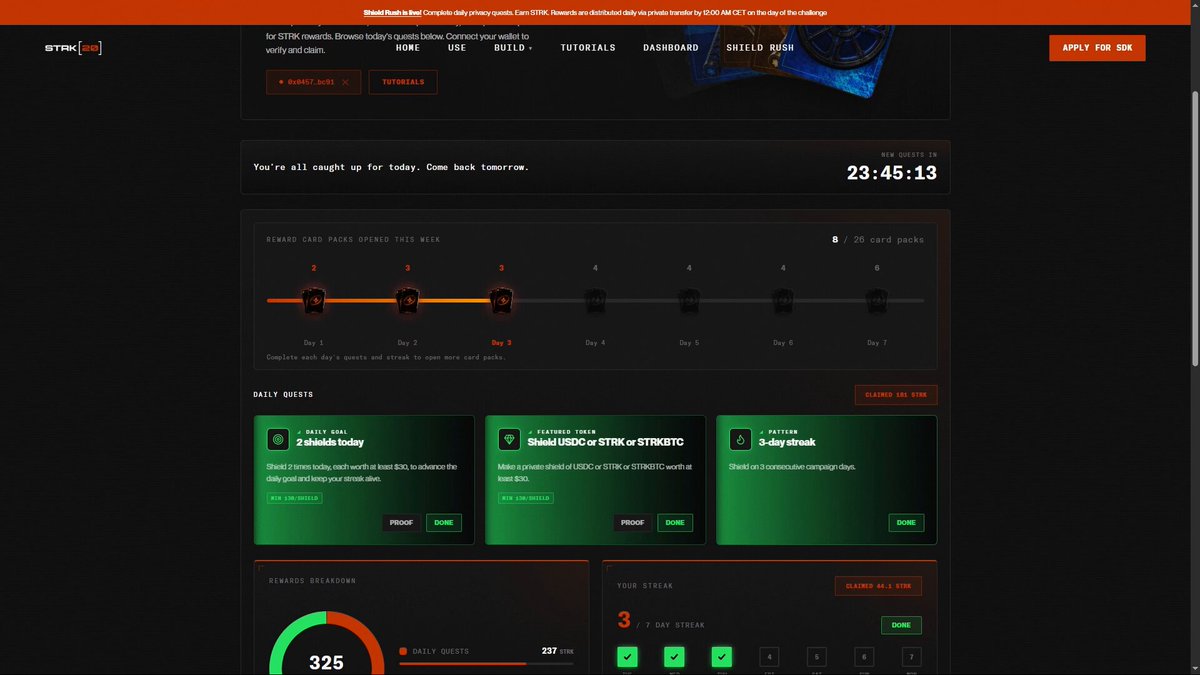The height and width of the screenshot is (675, 1200).
Task: Click the Day 1 card pack icon
Action: coord(313,300)
